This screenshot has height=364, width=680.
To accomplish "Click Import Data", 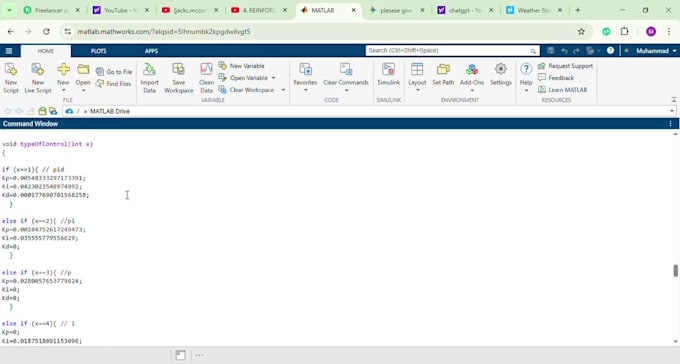I will coord(150,78).
